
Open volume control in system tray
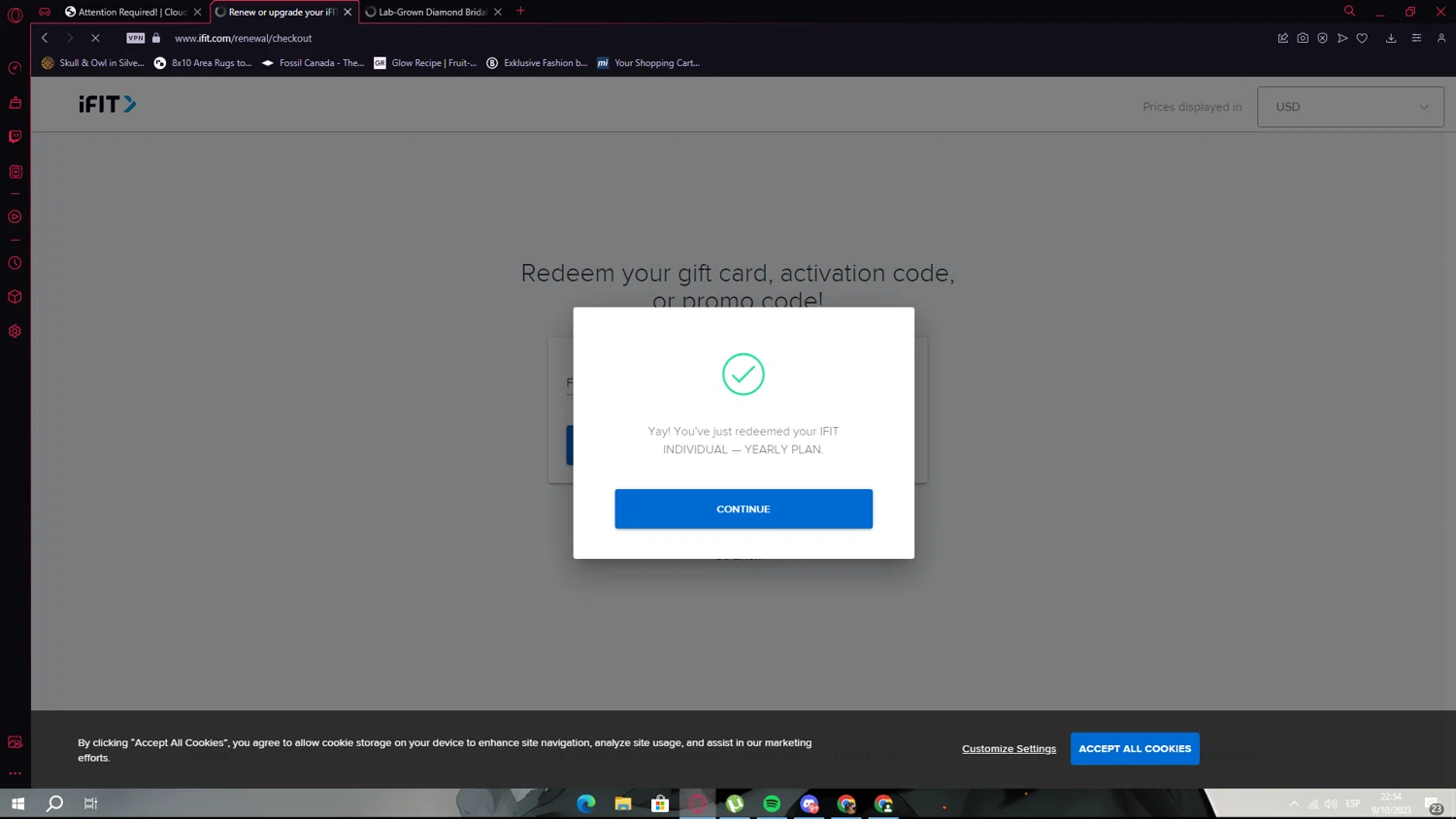tap(1331, 803)
